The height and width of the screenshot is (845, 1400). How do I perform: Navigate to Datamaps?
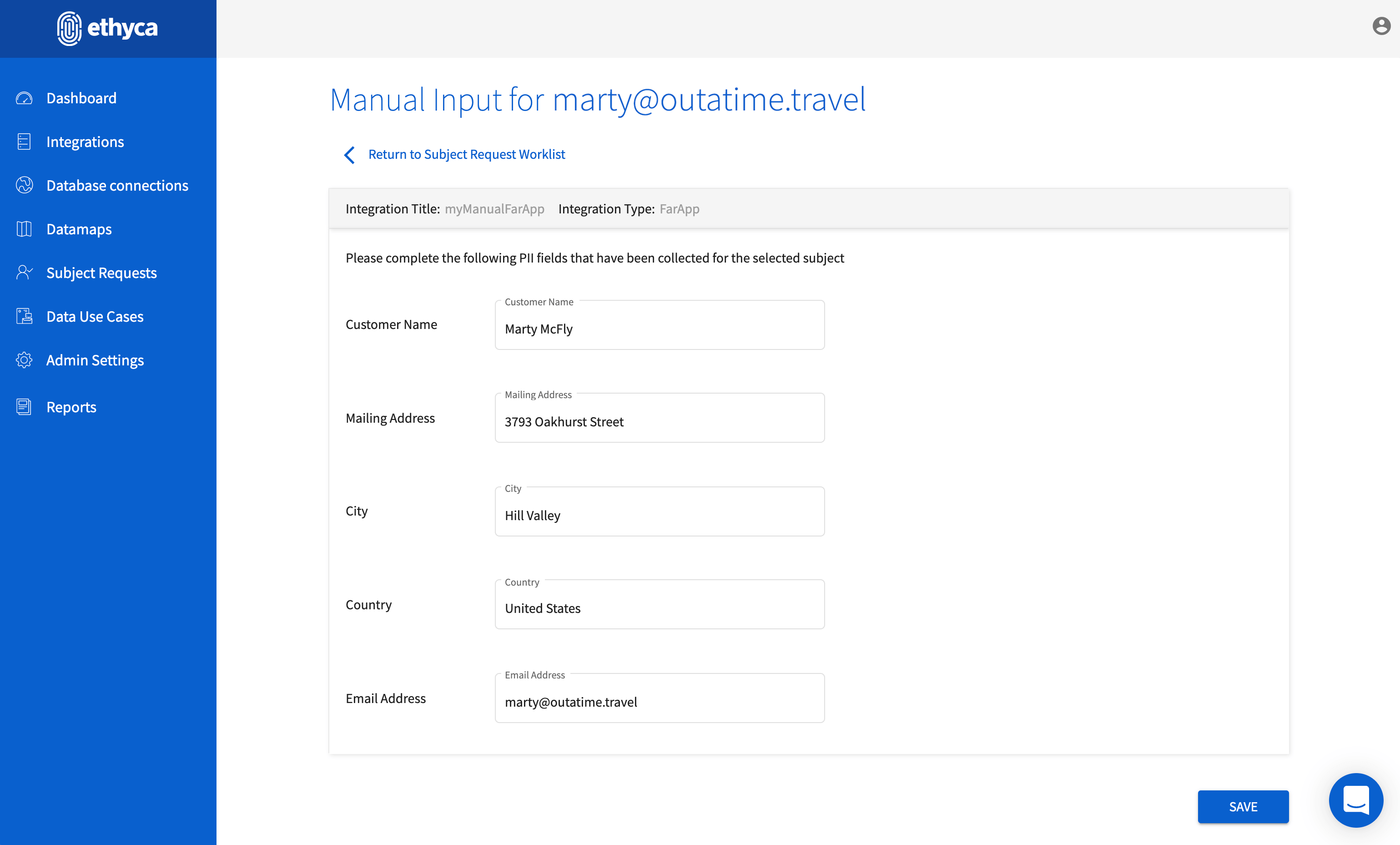point(79,229)
